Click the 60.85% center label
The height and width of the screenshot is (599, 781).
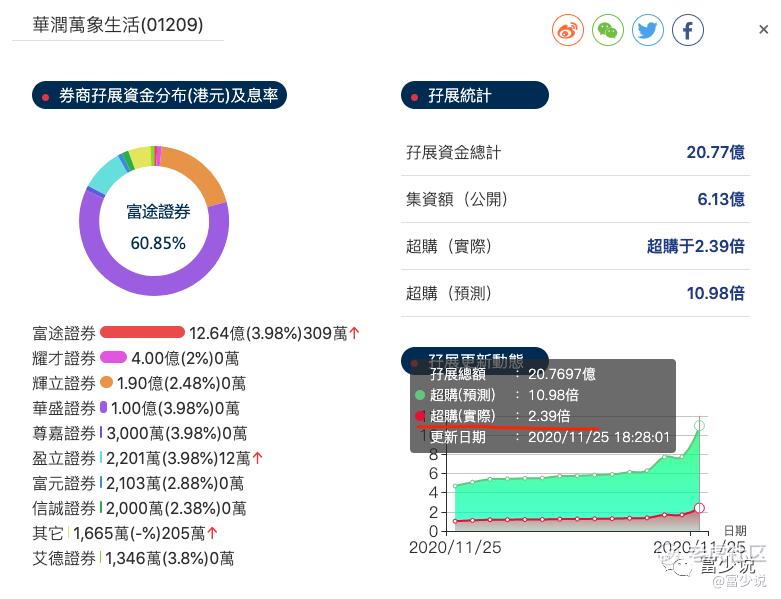pos(158,243)
